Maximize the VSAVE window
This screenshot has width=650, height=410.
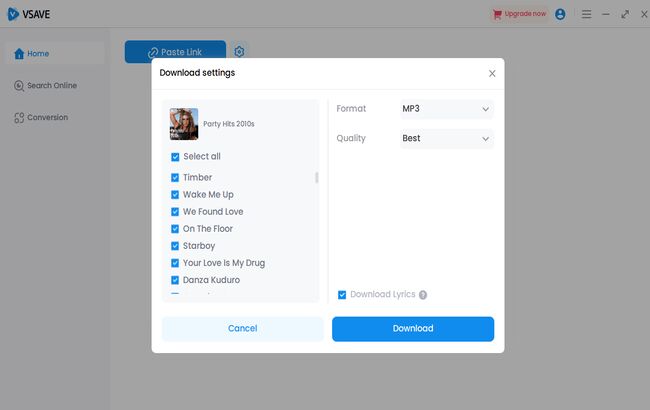(x=625, y=14)
